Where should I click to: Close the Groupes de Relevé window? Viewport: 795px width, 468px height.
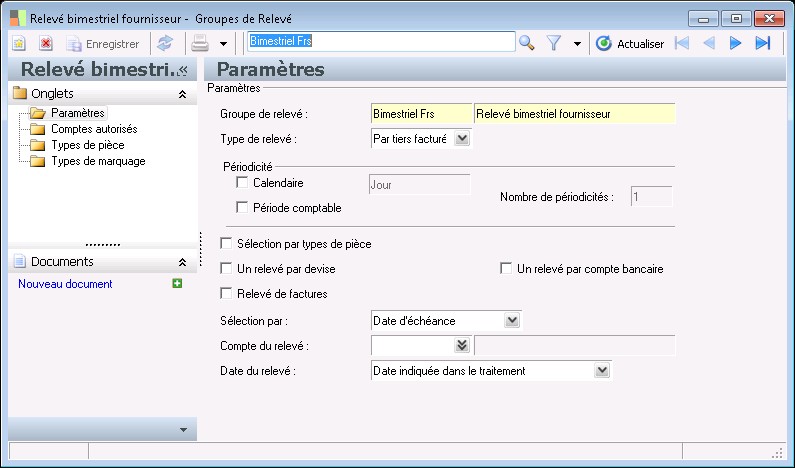769,19
